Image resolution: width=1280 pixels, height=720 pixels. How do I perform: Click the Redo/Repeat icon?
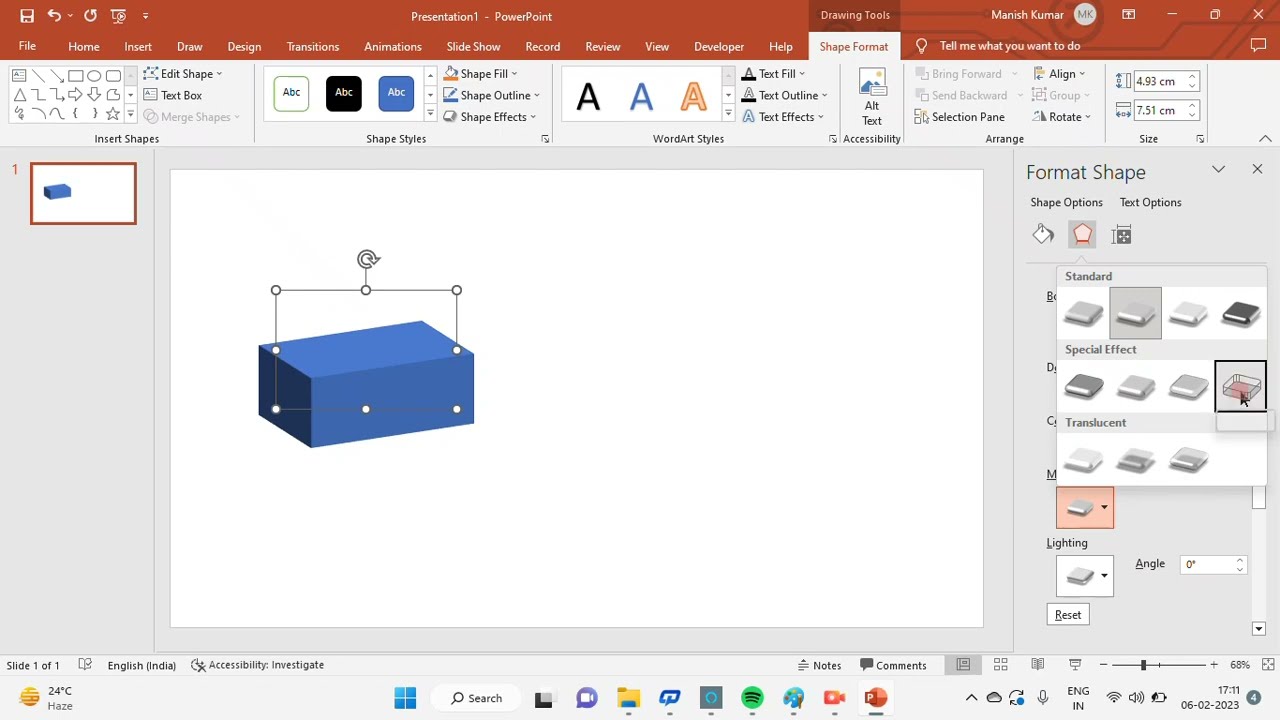pos(91,16)
